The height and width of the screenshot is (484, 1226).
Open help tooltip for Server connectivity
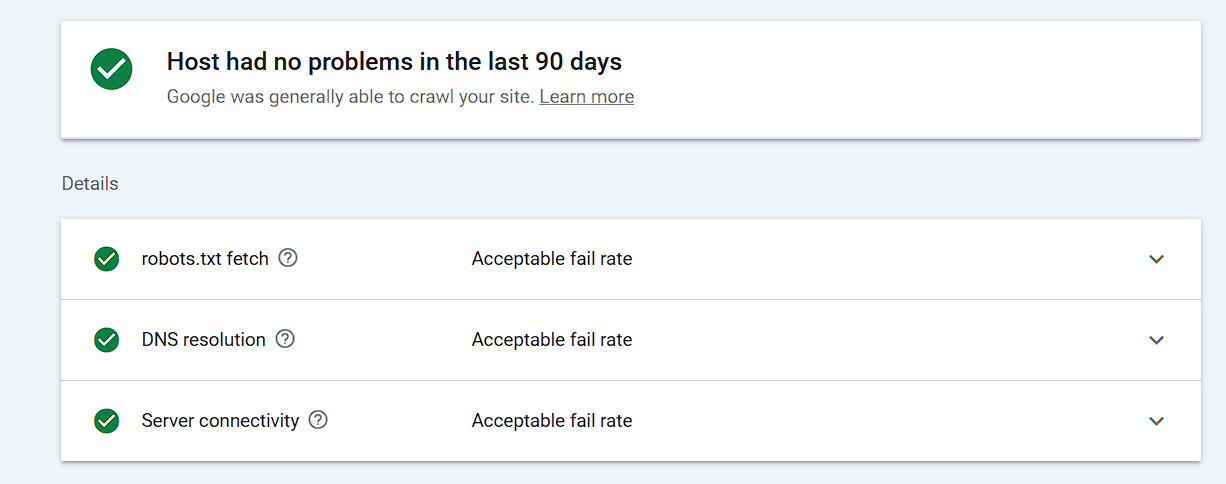tap(318, 420)
